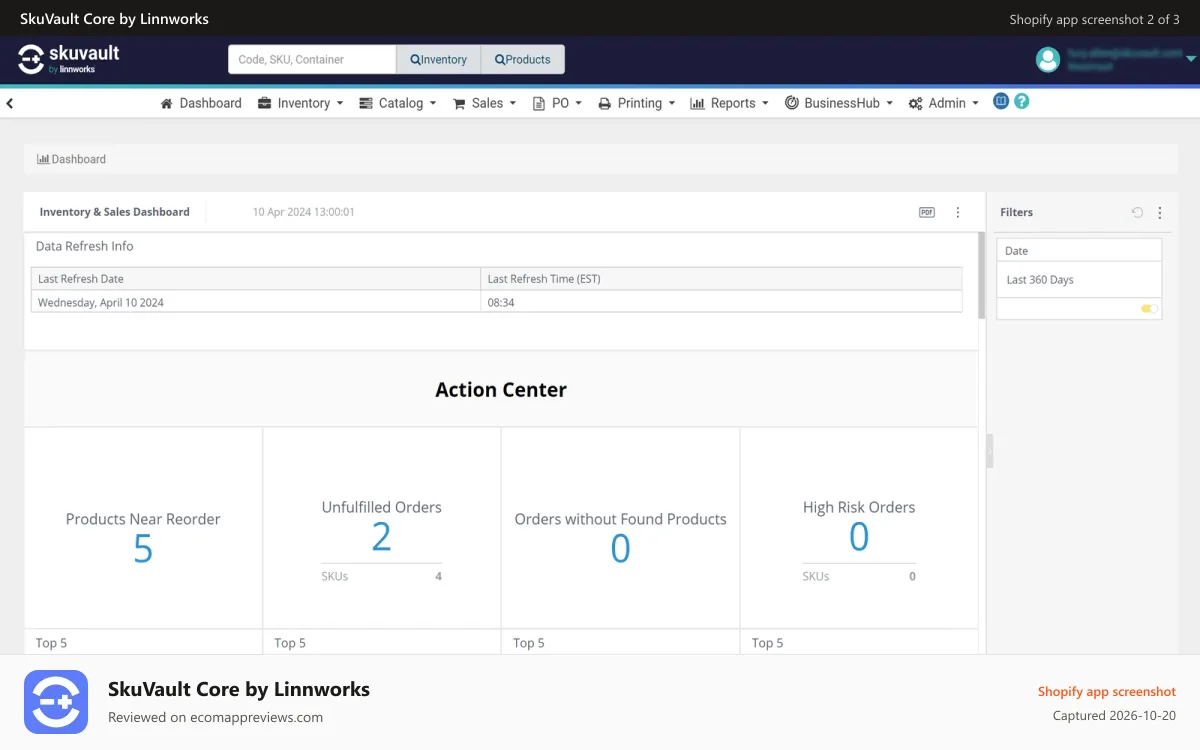Click SKUs count 0 under High Risk Orders
Image resolution: width=1200 pixels, height=750 pixels.
[x=912, y=576]
